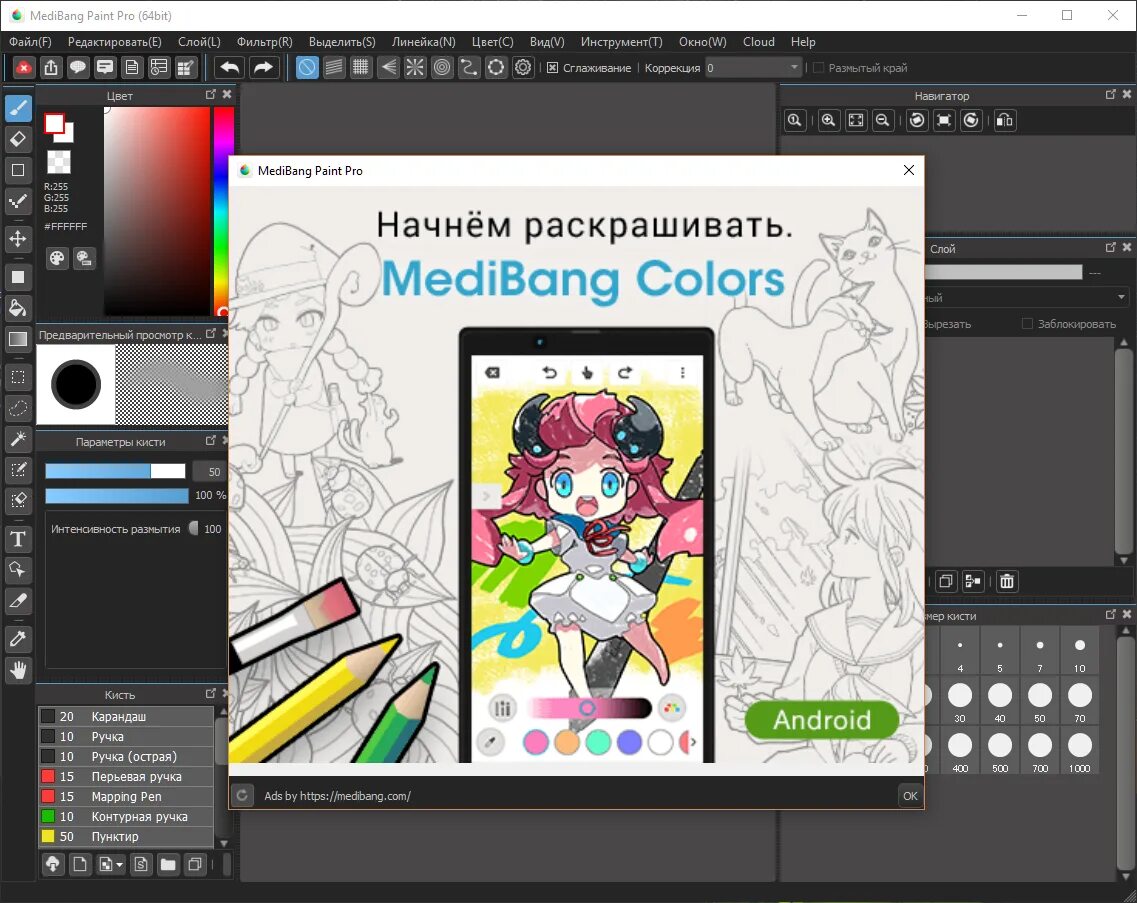The width and height of the screenshot is (1137, 903).
Task: Select the Hand tool
Action: [18, 669]
